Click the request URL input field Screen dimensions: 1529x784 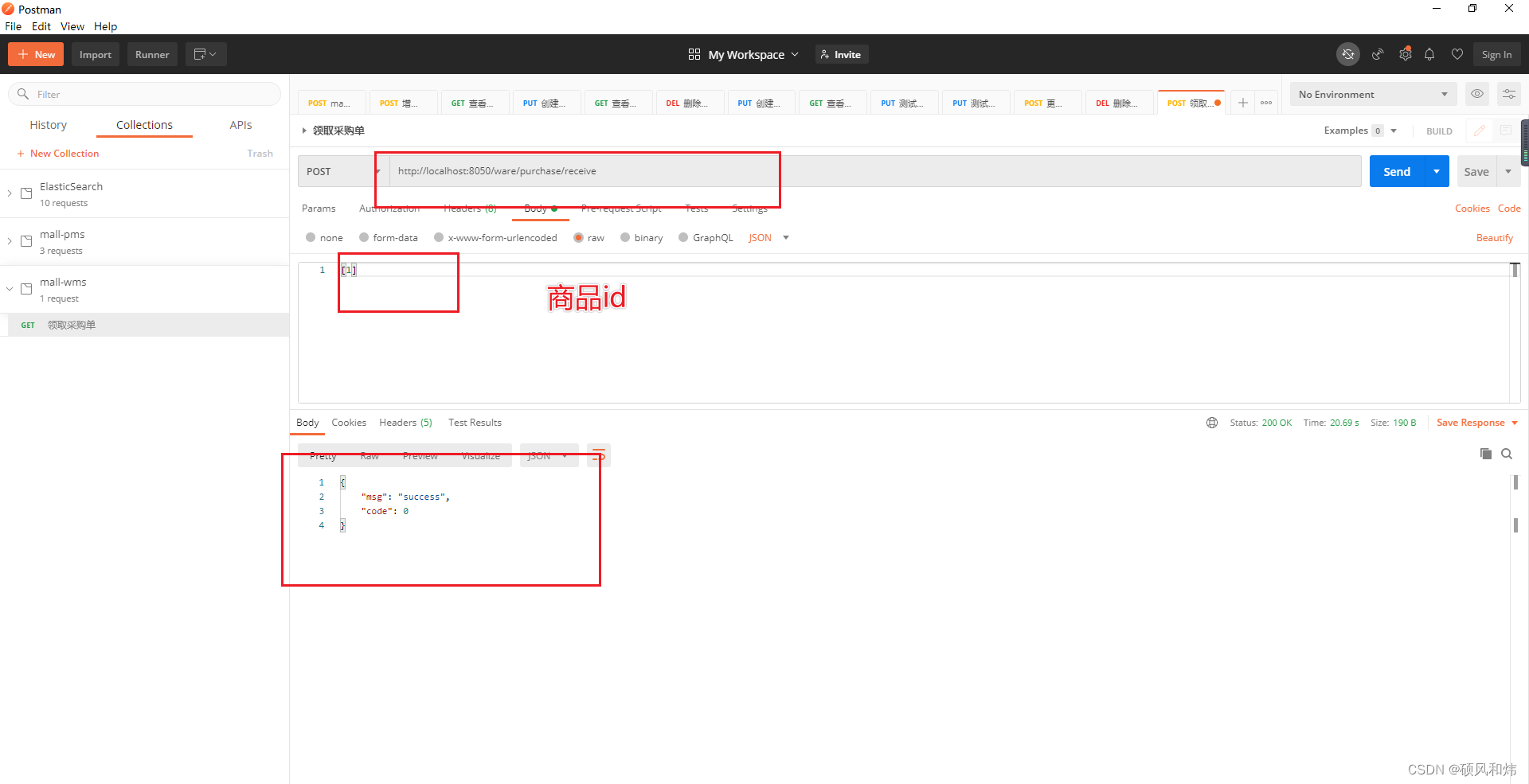coord(875,171)
